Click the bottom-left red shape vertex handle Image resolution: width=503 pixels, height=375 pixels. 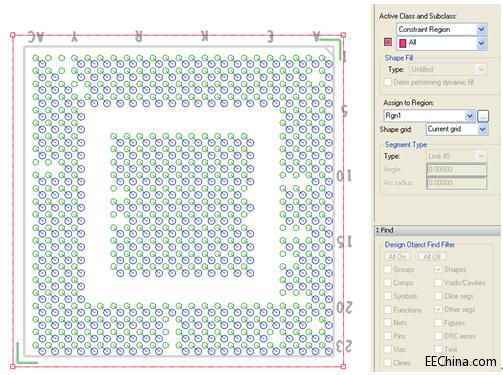[13, 366]
